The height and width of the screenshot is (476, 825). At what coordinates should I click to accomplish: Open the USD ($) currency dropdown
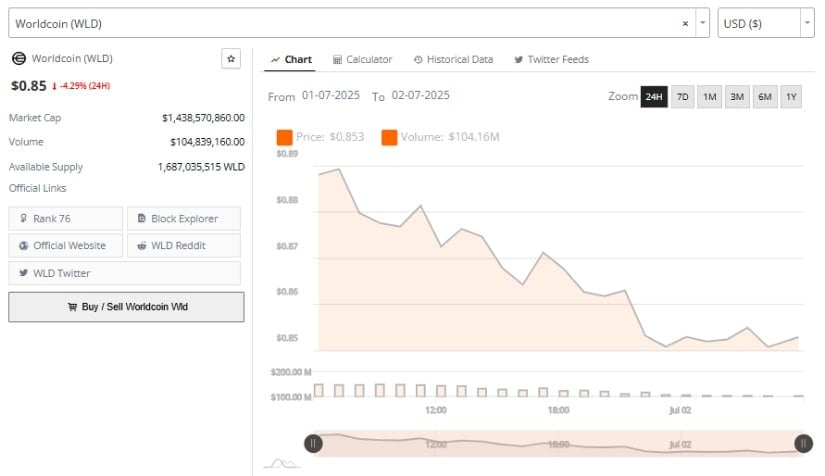tap(807, 23)
